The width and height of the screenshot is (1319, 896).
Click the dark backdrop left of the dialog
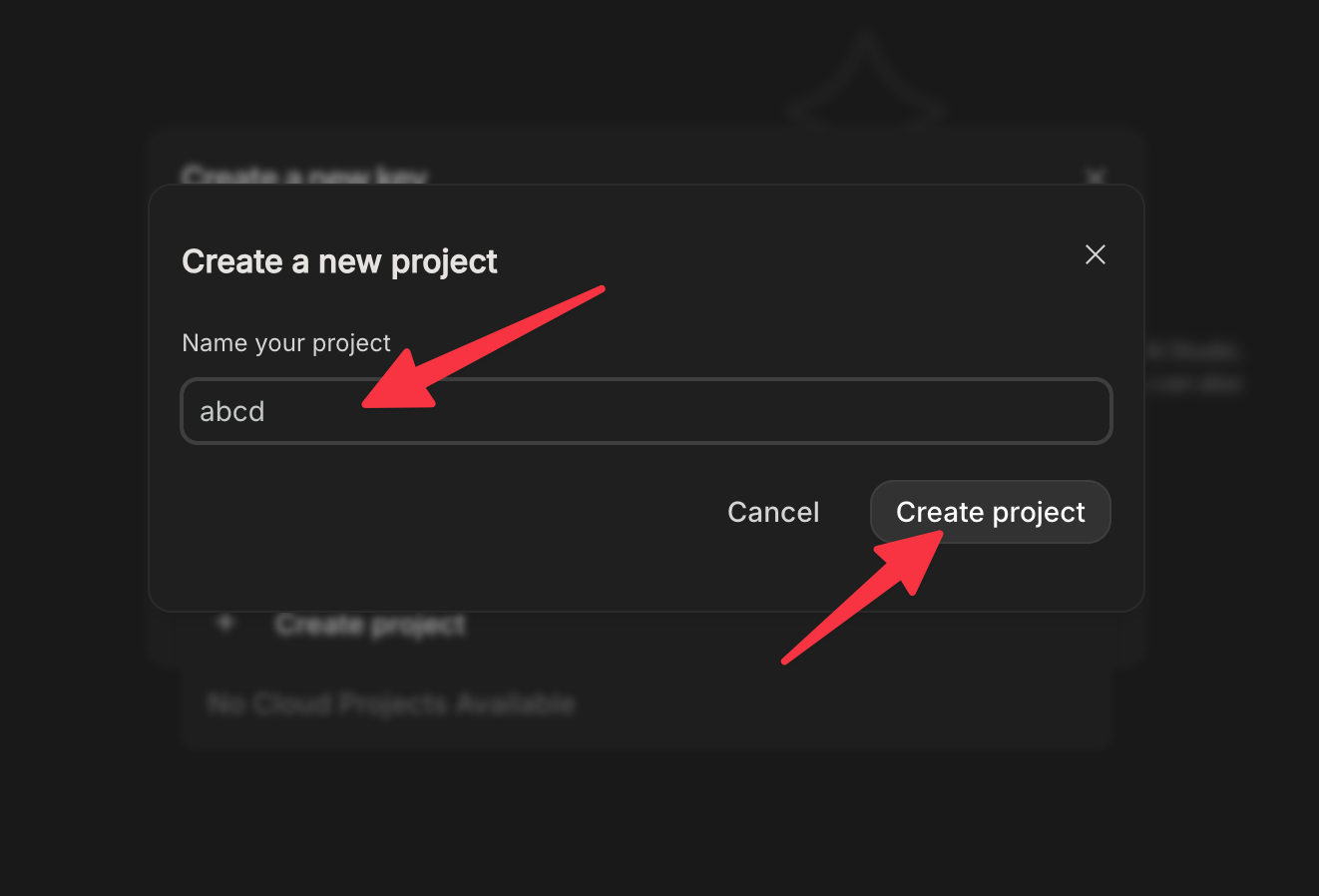point(72,449)
